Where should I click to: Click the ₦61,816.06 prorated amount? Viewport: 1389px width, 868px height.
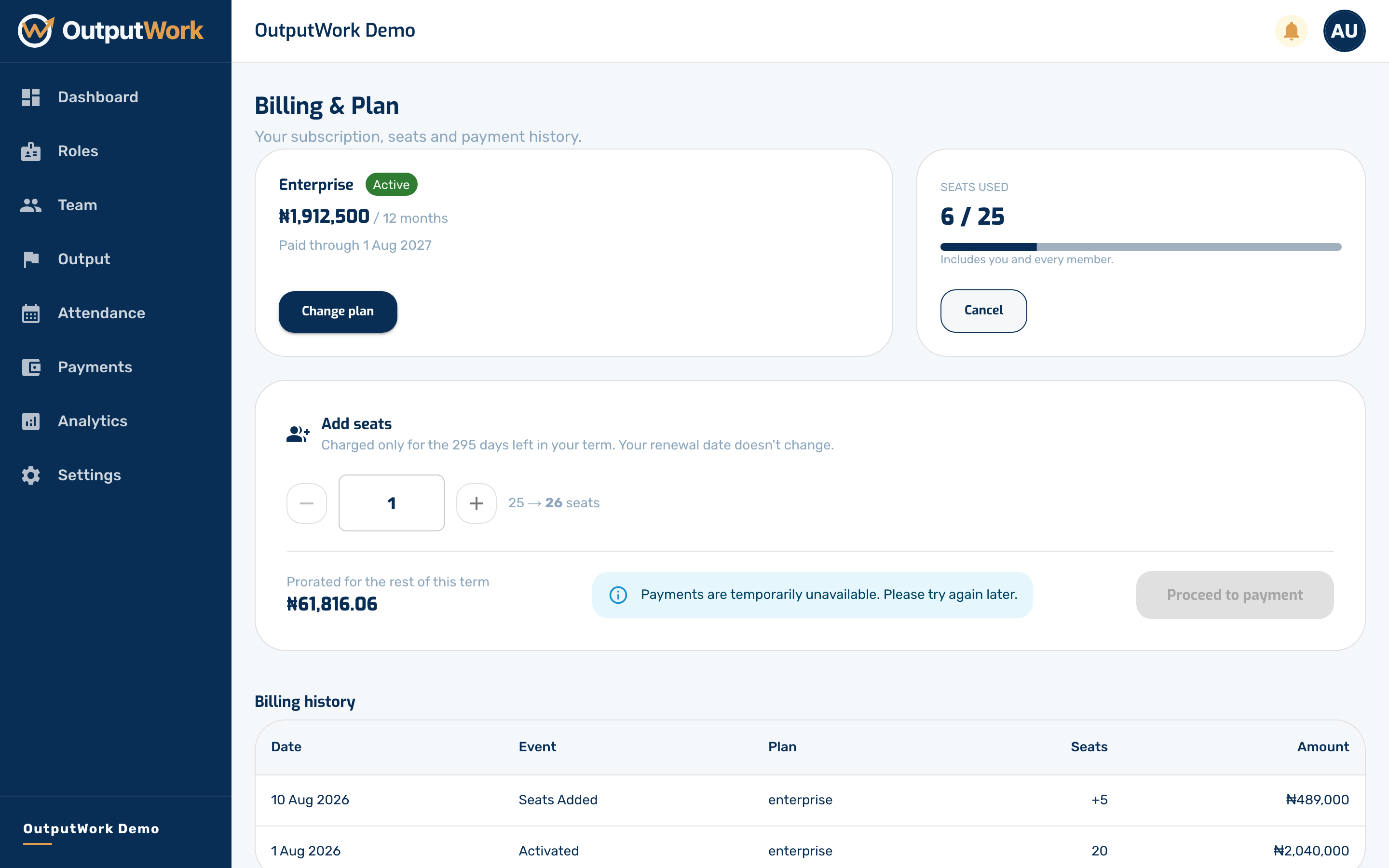(332, 604)
